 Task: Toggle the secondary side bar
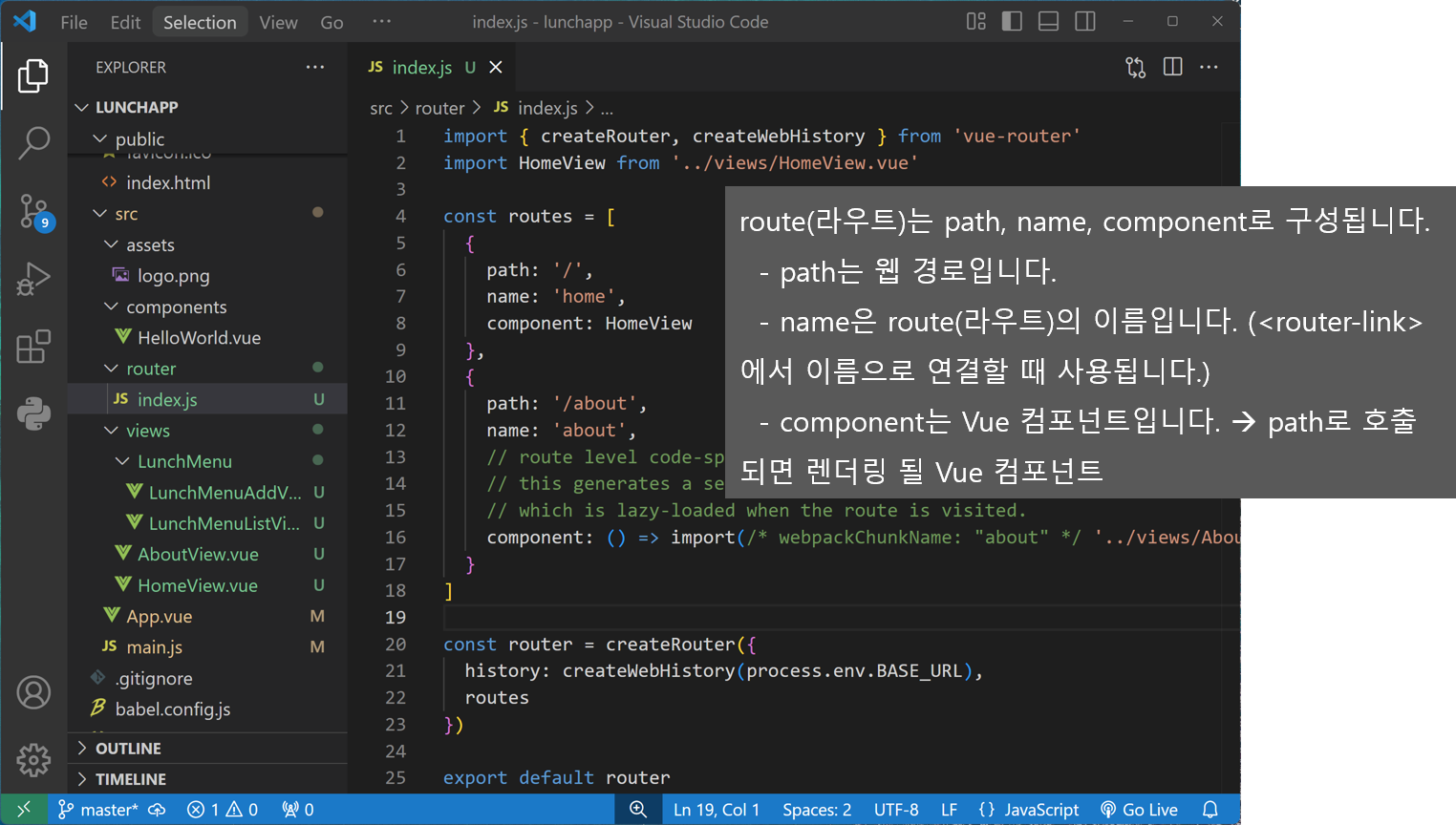click(x=1085, y=21)
